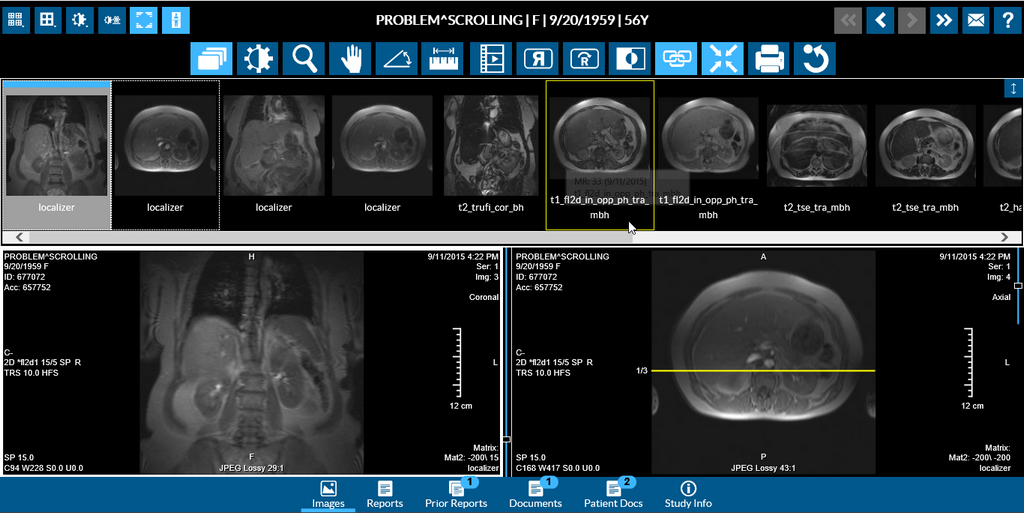Reset the view with the undo arrow

(x=816, y=59)
